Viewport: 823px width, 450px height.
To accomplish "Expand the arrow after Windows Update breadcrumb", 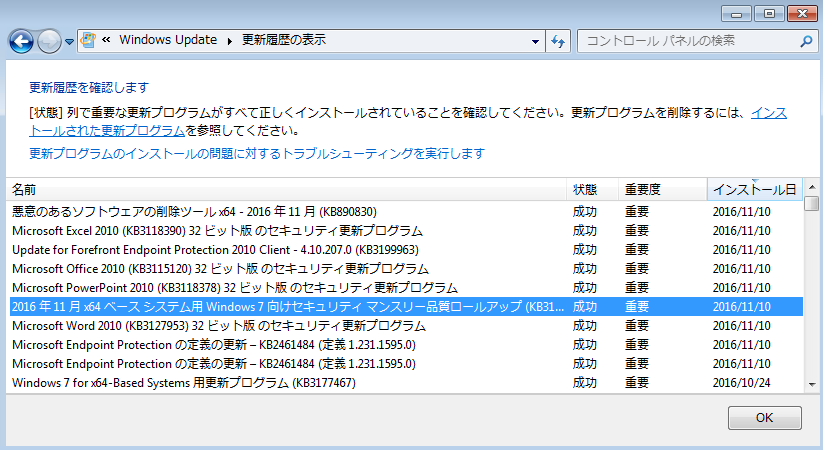I will [x=229, y=41].
